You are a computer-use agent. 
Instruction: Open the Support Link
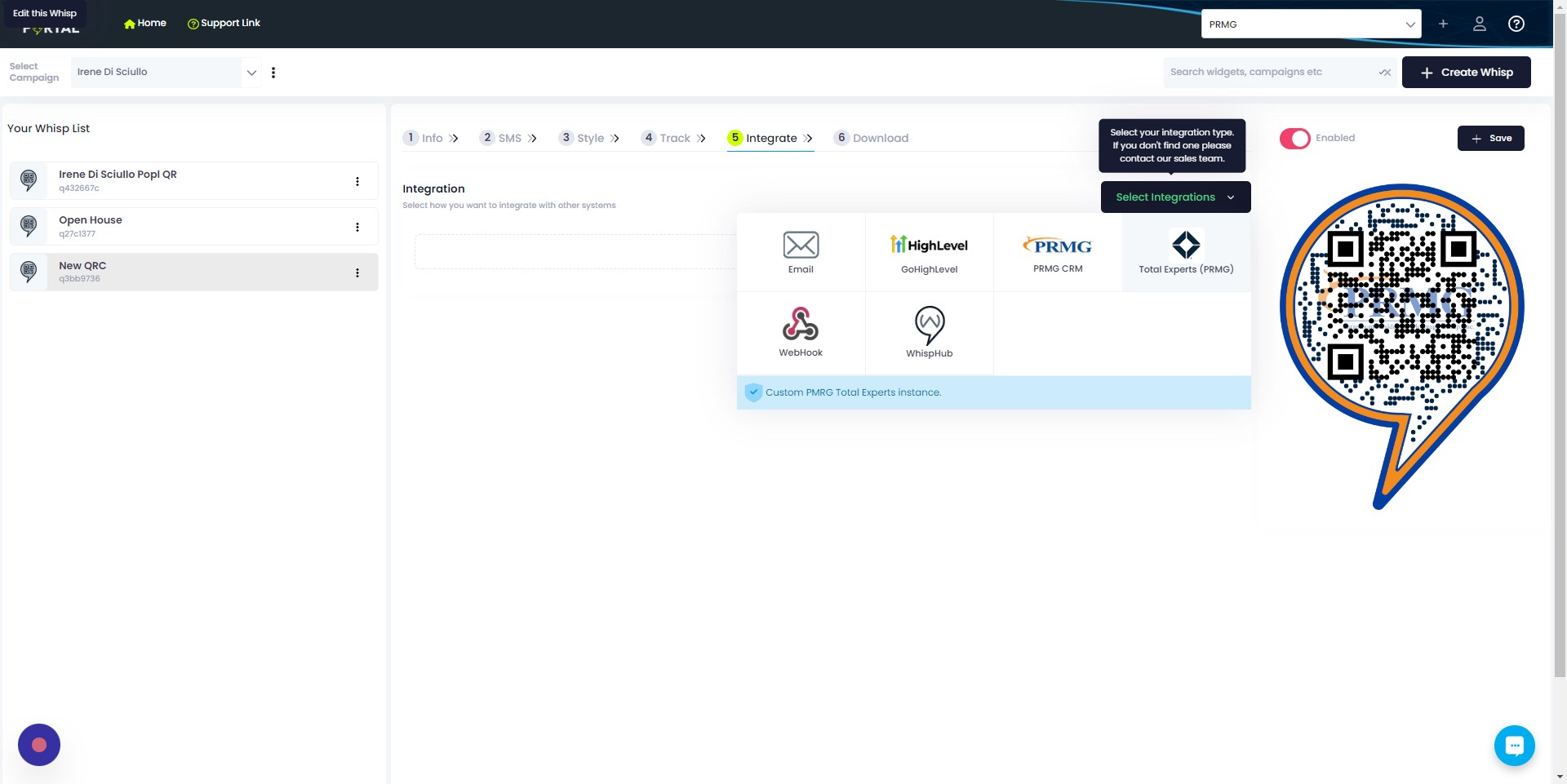224,23
